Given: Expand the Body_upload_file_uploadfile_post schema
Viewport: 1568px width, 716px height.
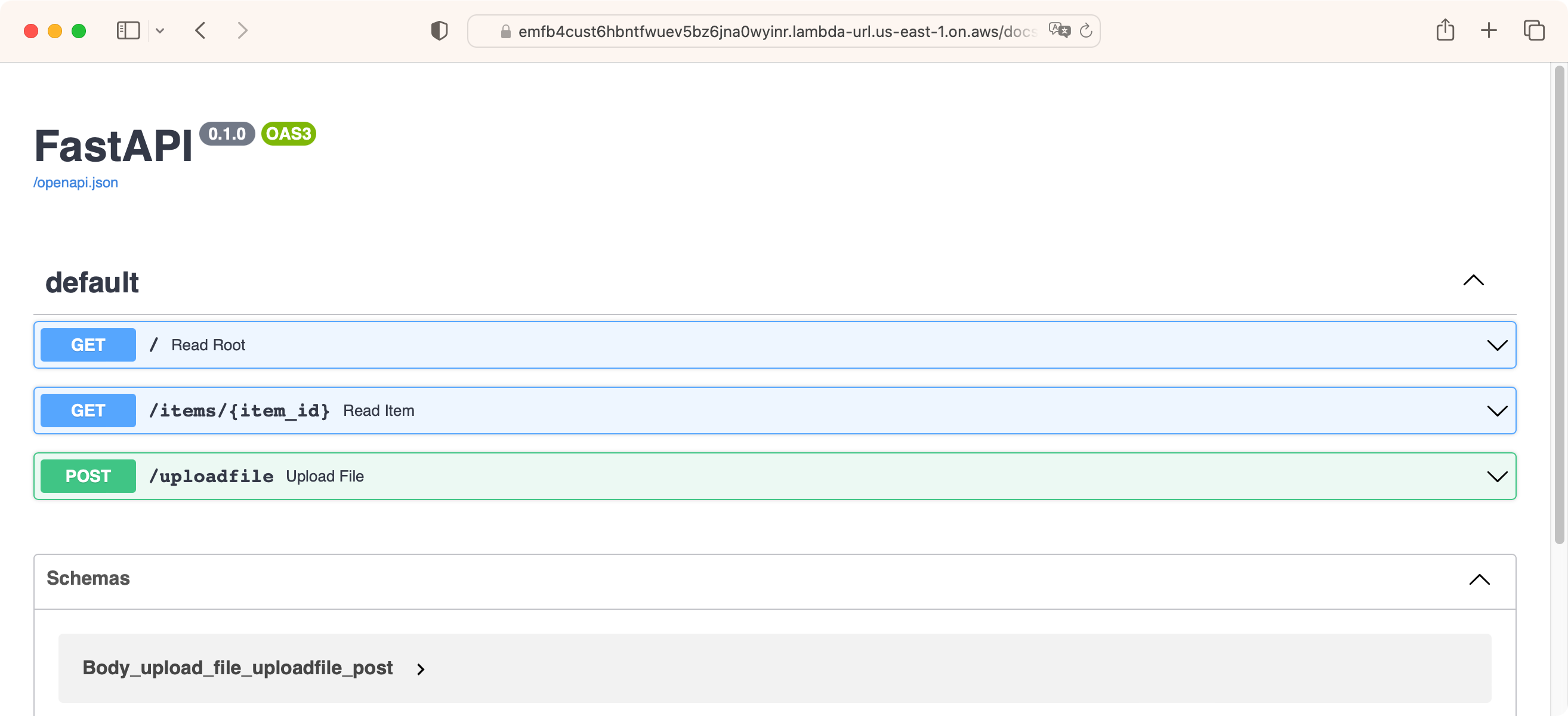Looking at the screenshot, I should [x=237, y=668].
